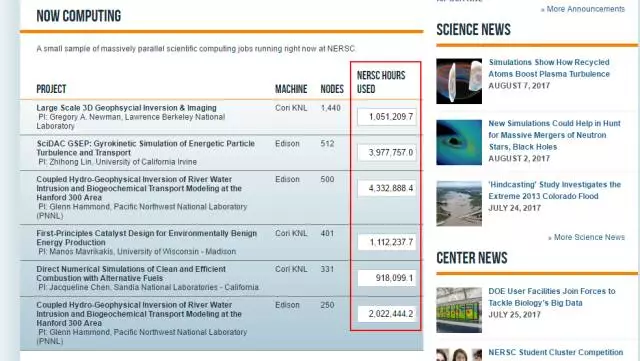This screenshot has height=361, width=640.
Task: Click the neutron star merger thumbnail
Action: (x=459, y=142)
